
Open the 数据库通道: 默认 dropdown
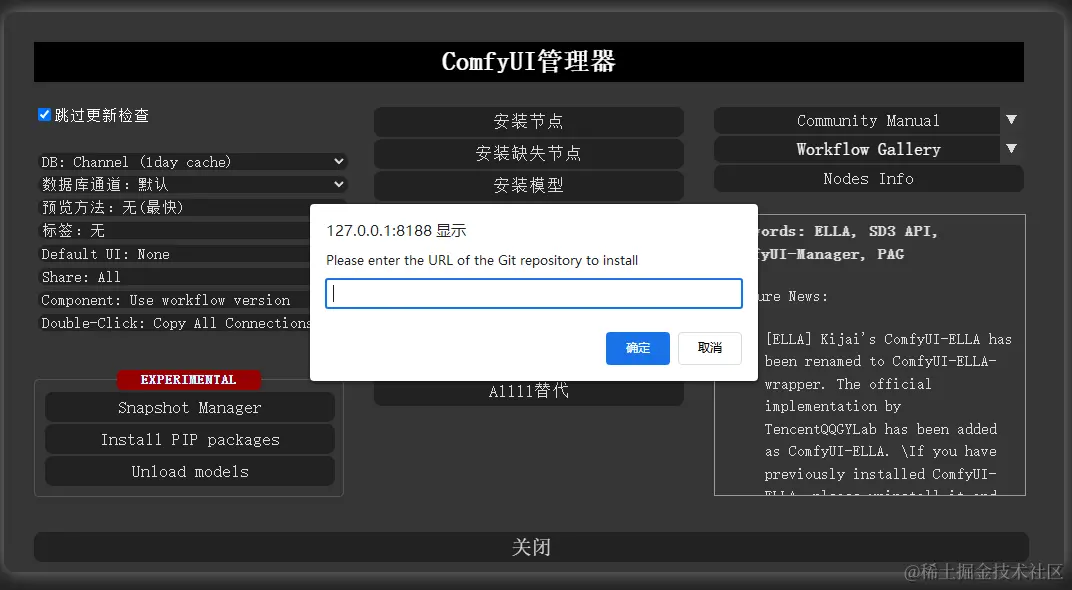[193, 185]
